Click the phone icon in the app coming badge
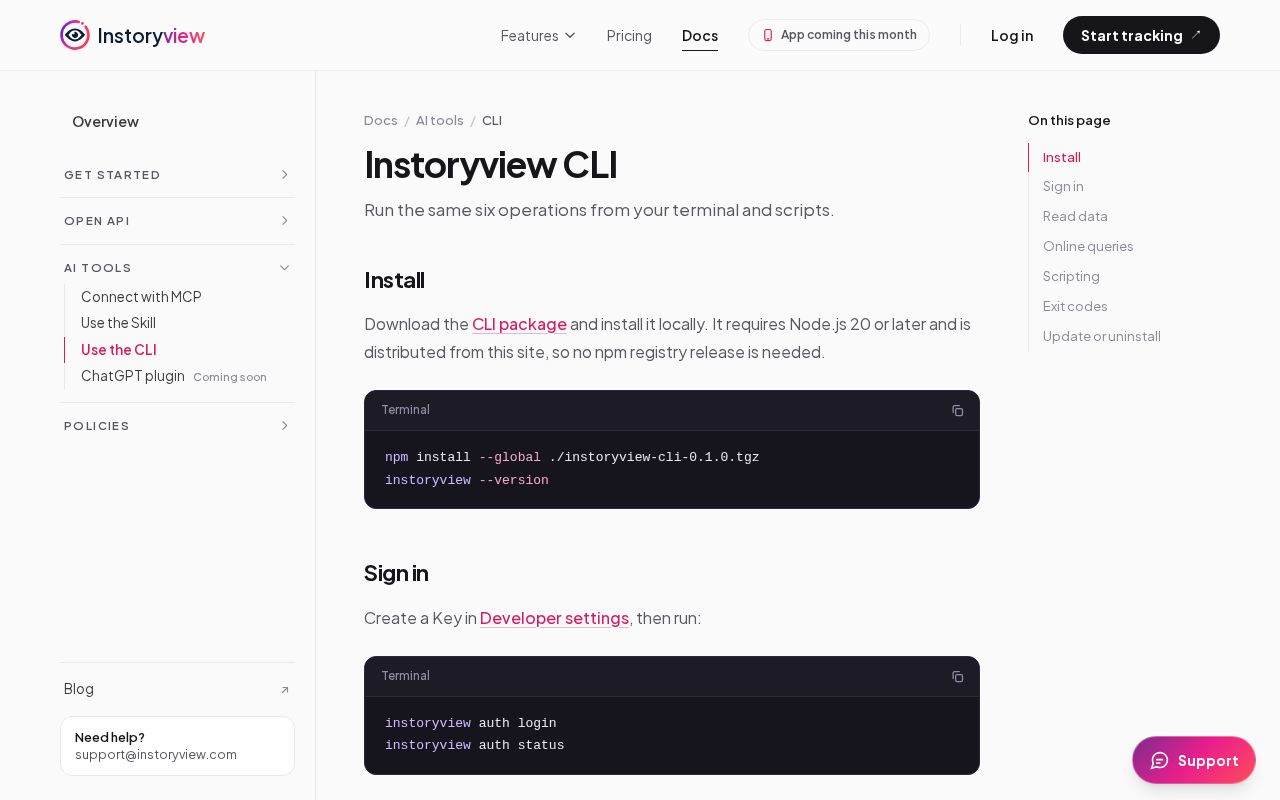This screenshot has height=800, width=1280. tap(768, 35)
